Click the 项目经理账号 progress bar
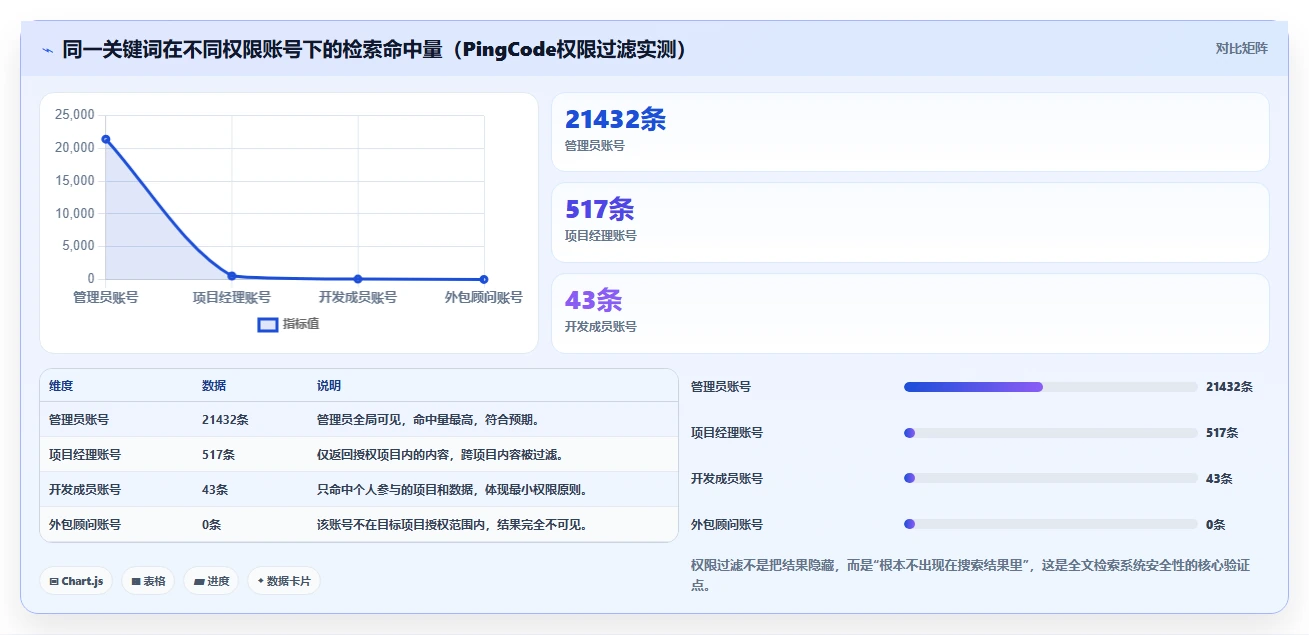This screenshot has height=635, width=1309. point(1050,433)
